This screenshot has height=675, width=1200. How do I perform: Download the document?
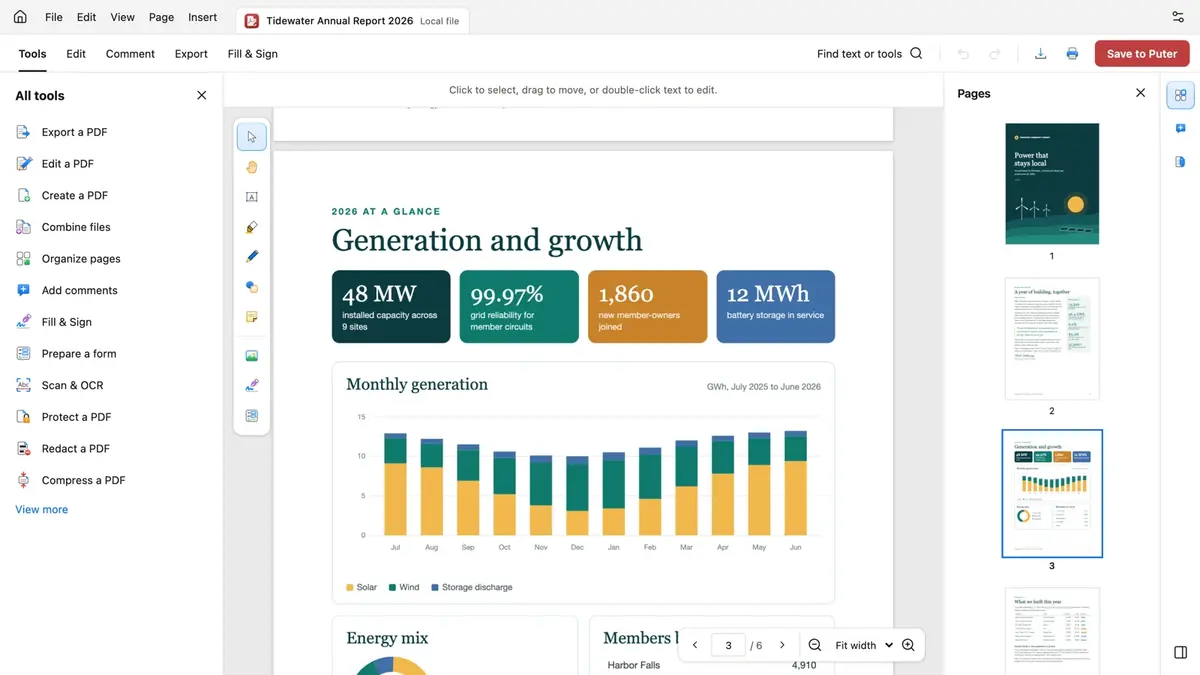coord(1040,54)
